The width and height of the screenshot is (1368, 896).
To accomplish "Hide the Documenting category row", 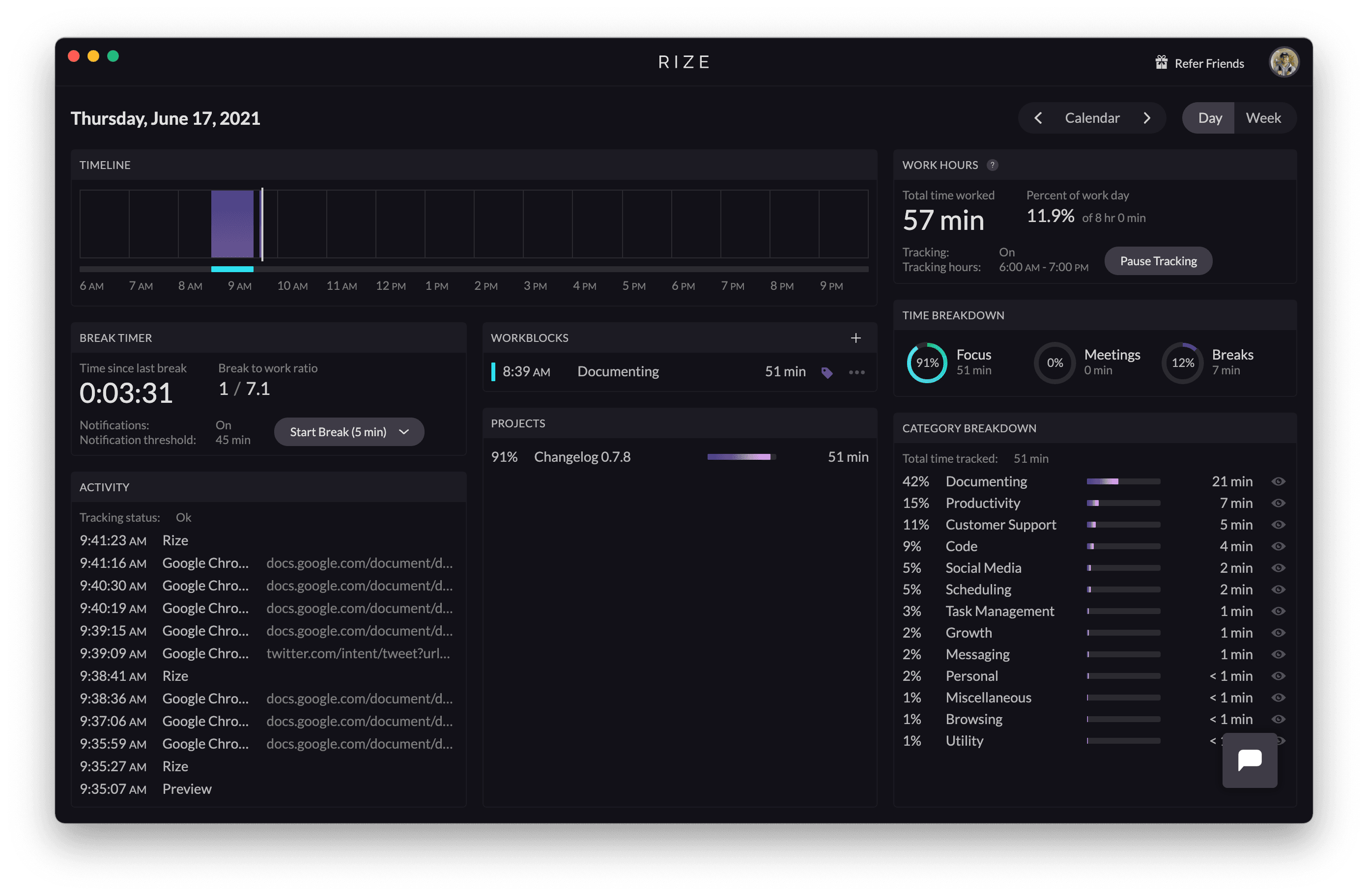I will (x=1279, y=481).
